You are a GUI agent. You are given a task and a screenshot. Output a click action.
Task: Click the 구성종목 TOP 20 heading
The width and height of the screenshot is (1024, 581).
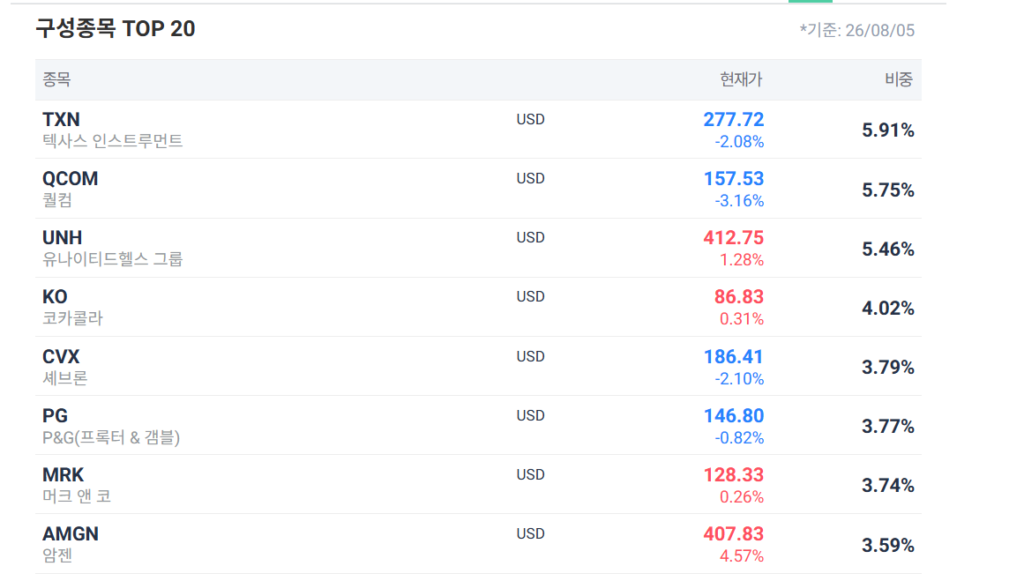coord(116,29)
